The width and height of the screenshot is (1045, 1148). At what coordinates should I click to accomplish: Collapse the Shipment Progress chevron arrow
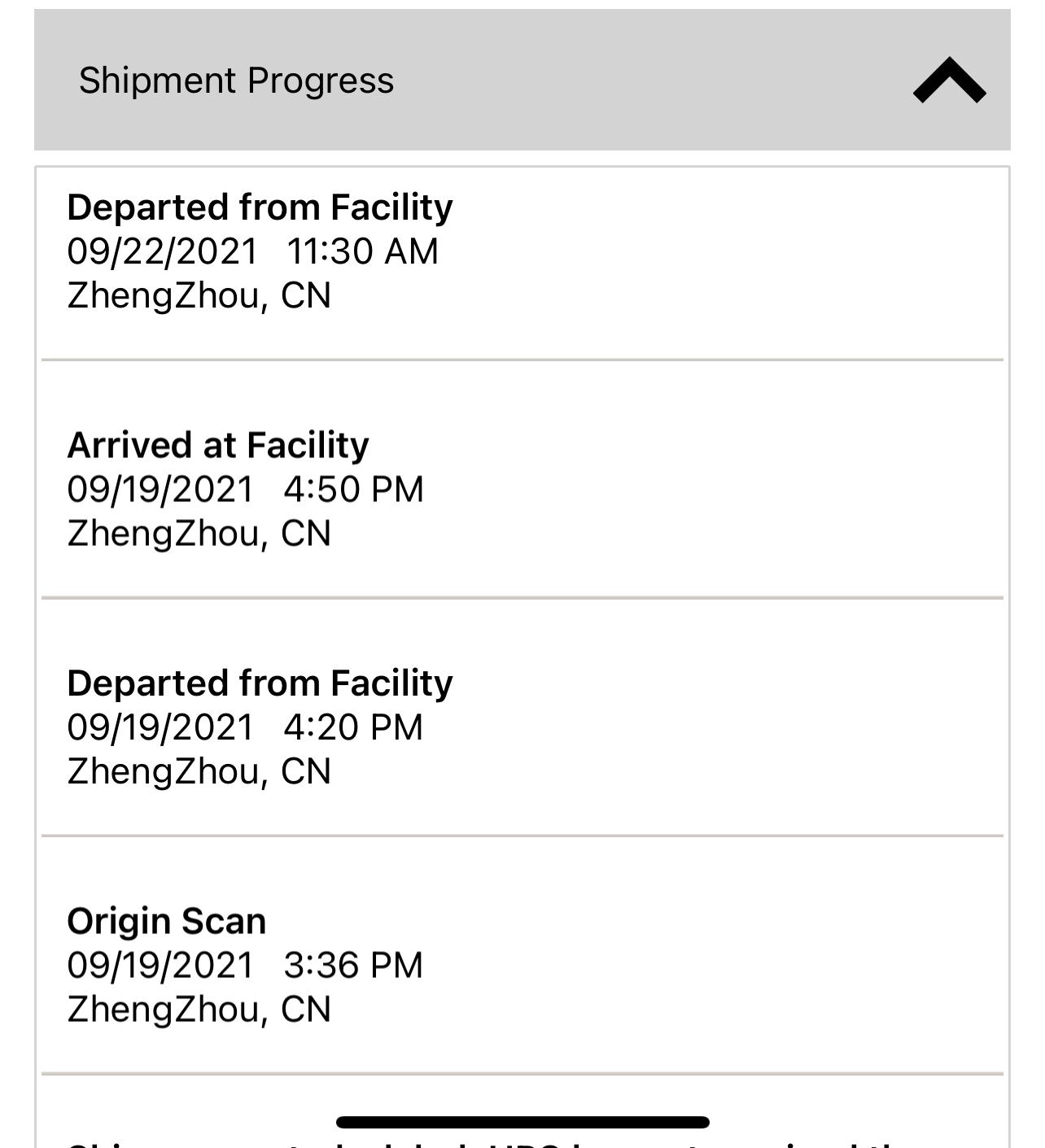click(x=949, y=81)
